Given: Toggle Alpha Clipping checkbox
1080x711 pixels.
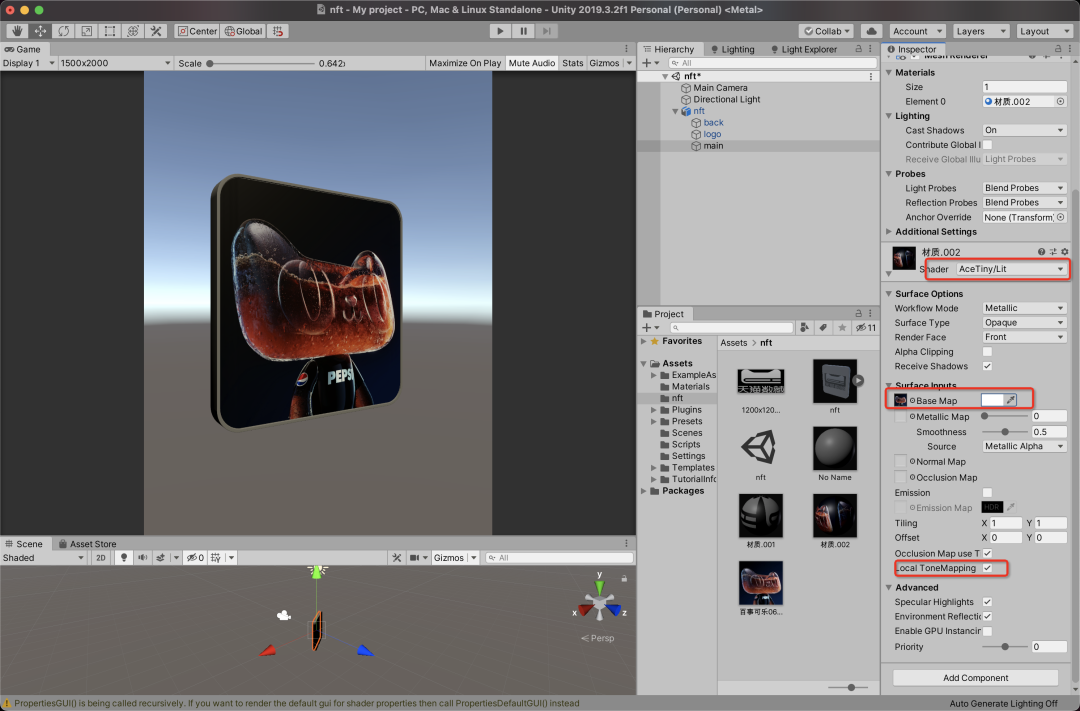Looking at the screenshot, I should tap(988, 352).
